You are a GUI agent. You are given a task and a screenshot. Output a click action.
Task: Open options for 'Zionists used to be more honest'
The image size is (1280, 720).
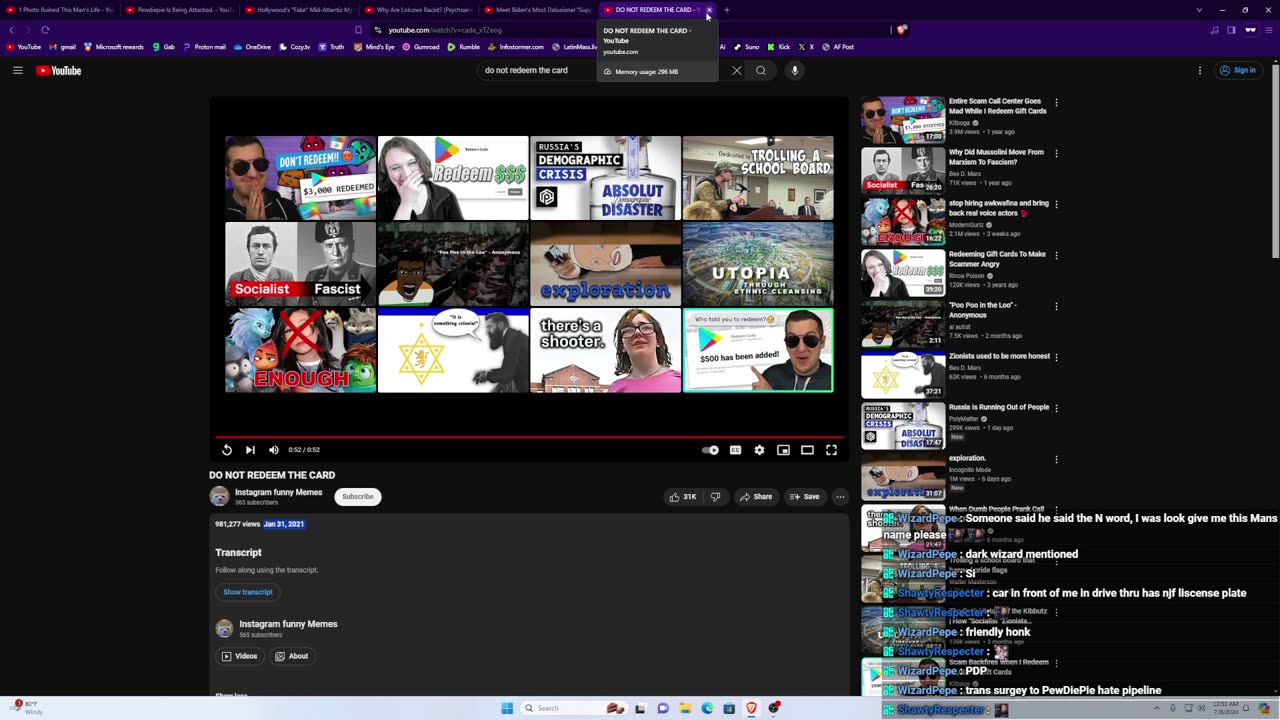1056,357
